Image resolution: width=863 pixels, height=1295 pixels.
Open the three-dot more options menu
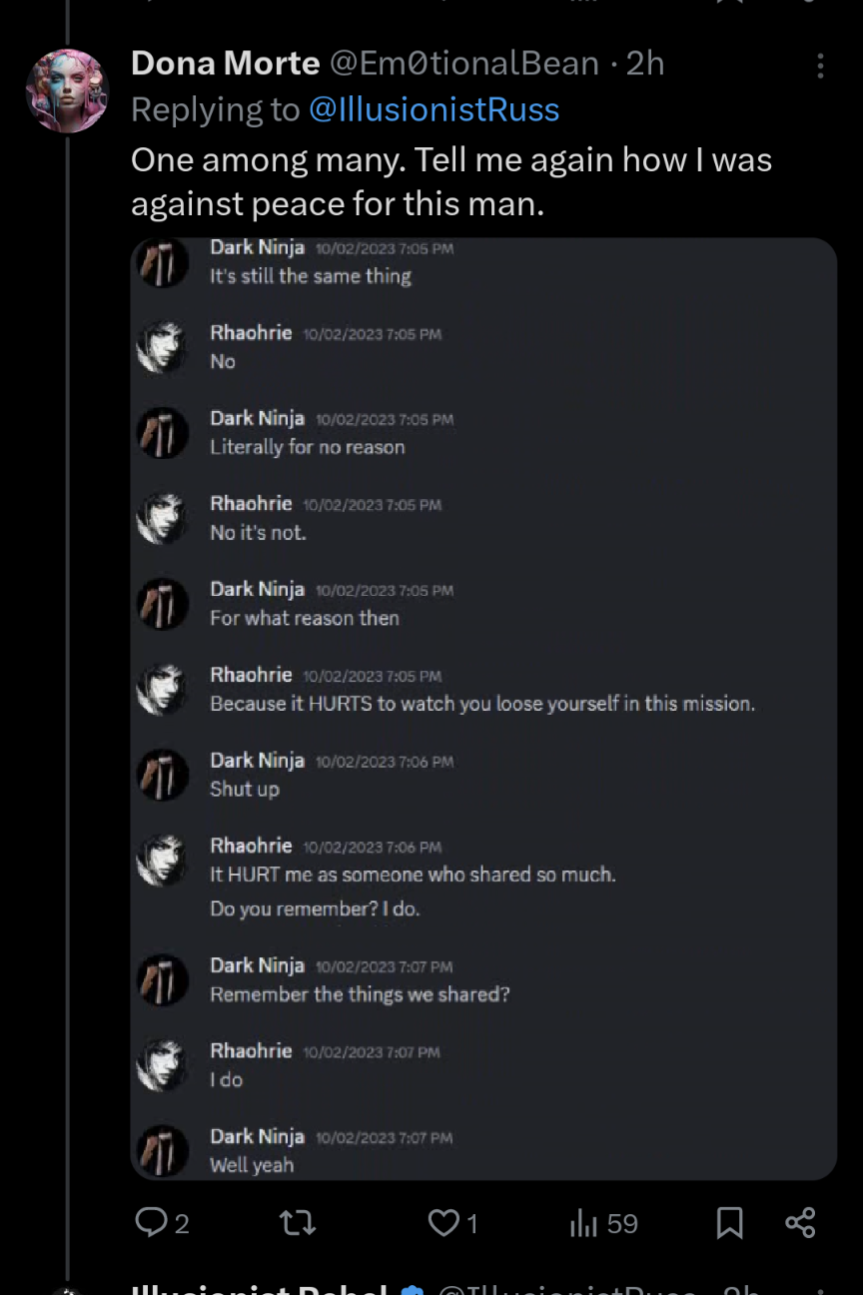(x=820, y=66)
